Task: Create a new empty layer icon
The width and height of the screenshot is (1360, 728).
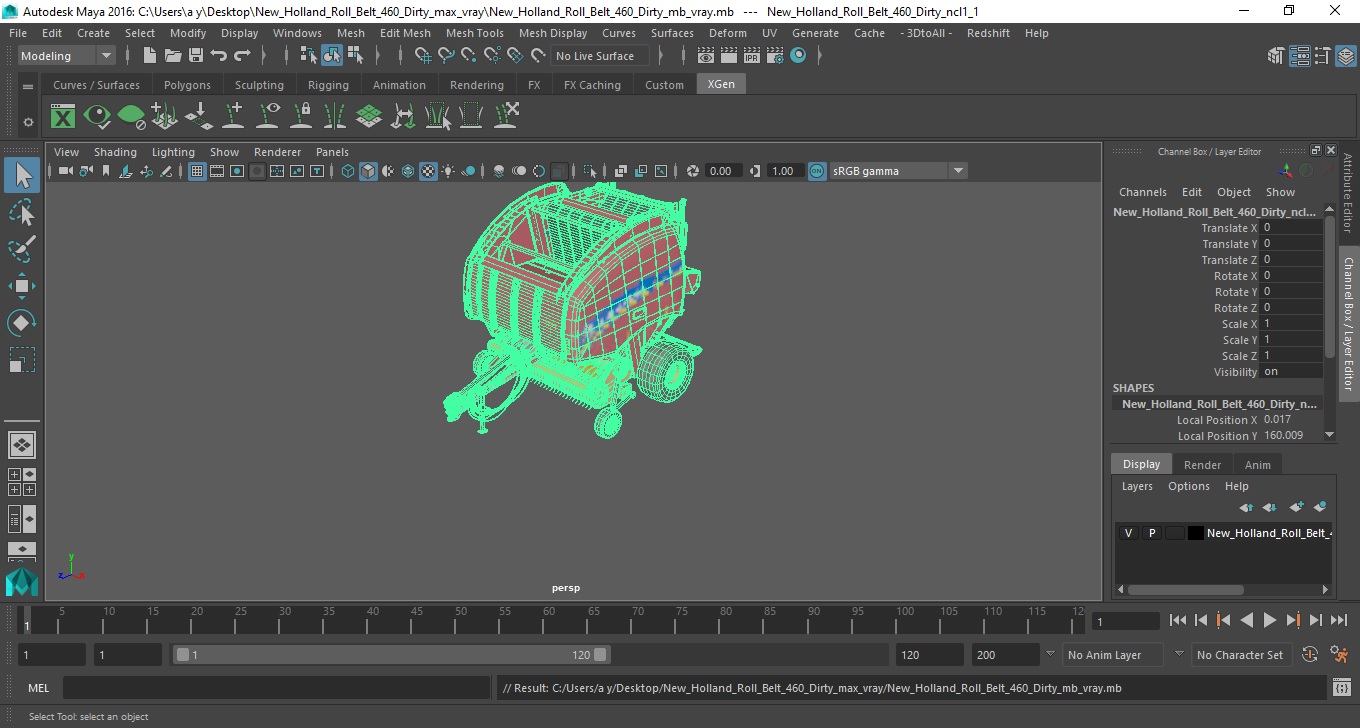Action: (x=1297, y=508)
